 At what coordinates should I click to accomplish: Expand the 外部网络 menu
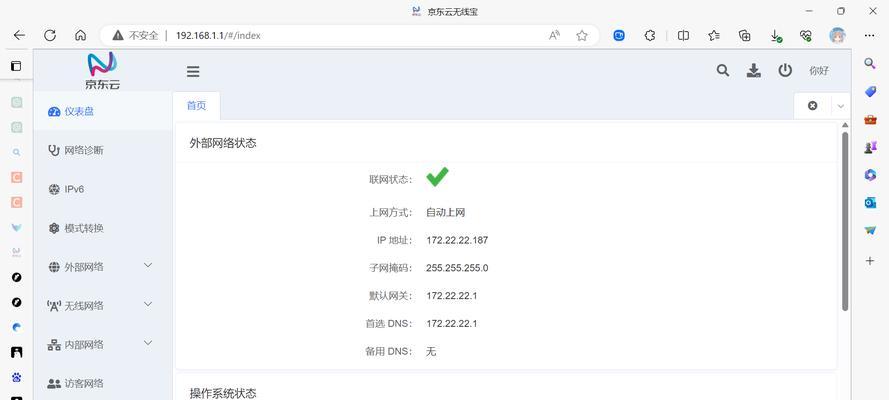coord(148,265)
